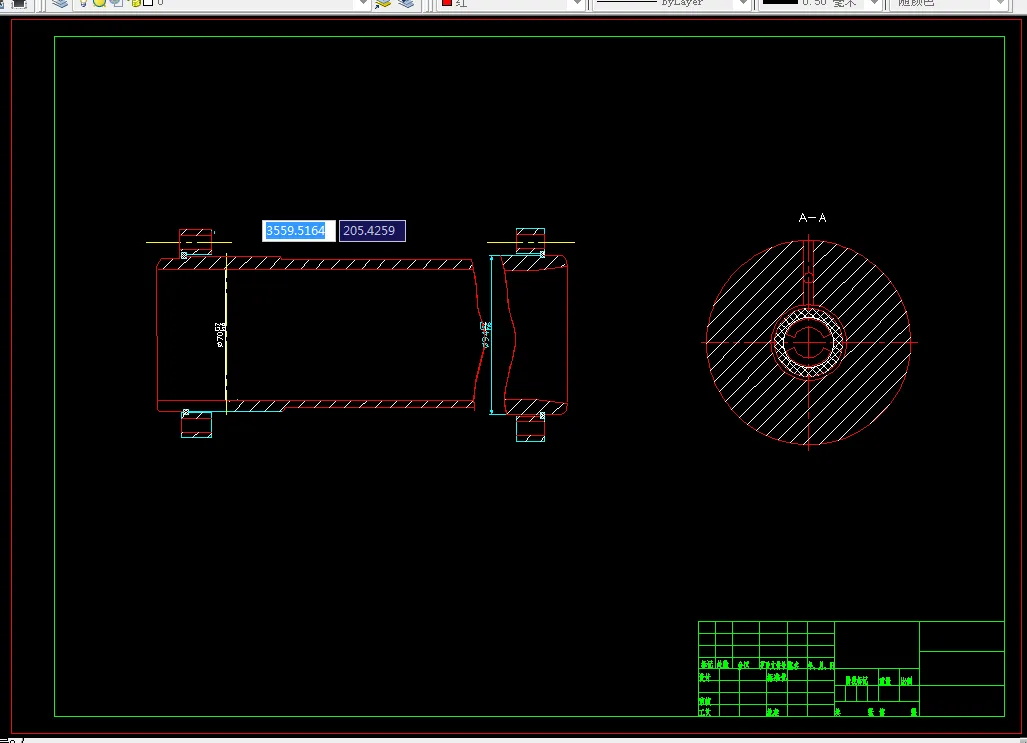Expand the plot style dropdown arrow
1027x743 pixels.
(1000, 3)
